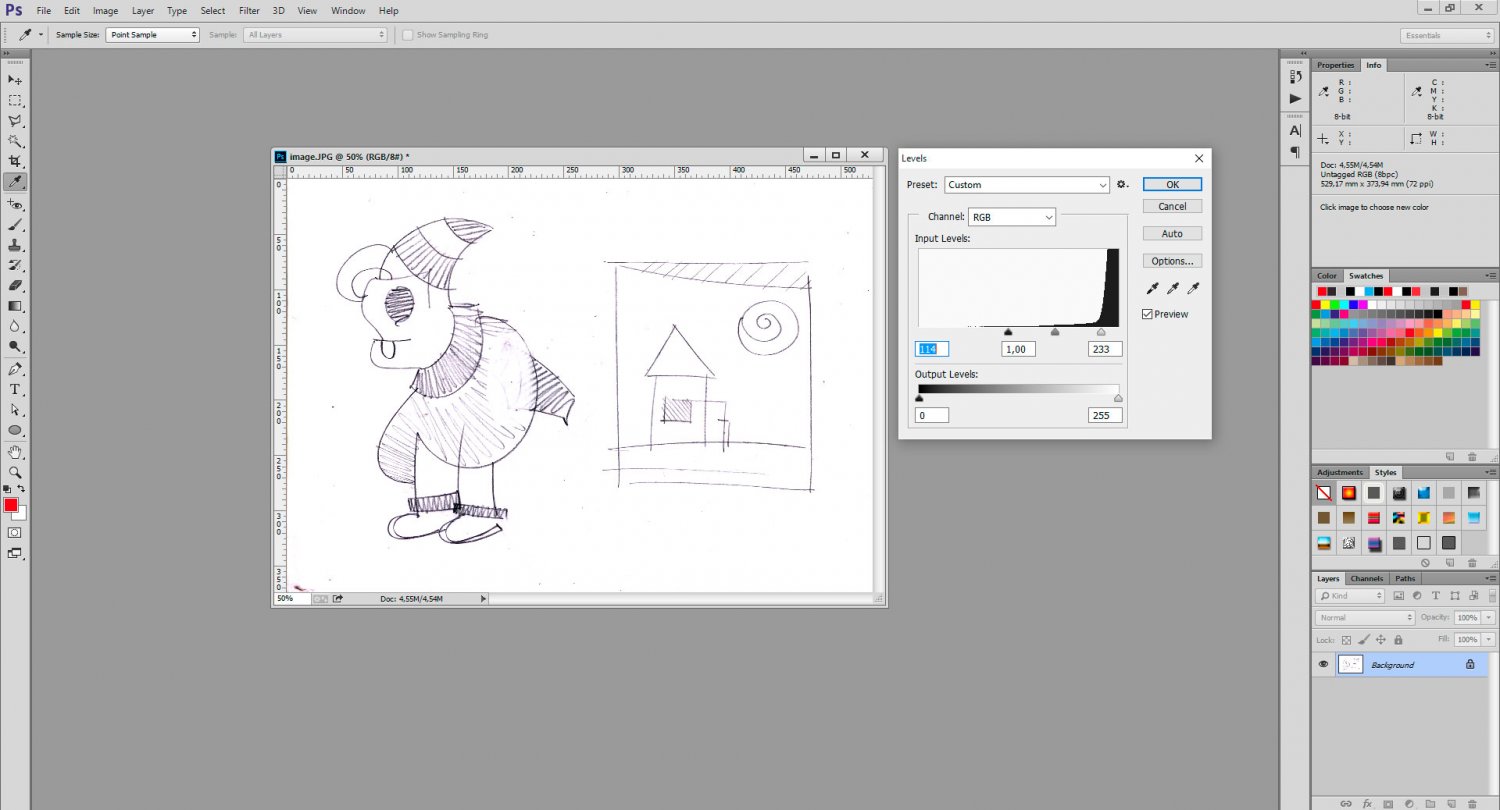
Task: Open the Sample Size dropdown
Action: point(152,35)
